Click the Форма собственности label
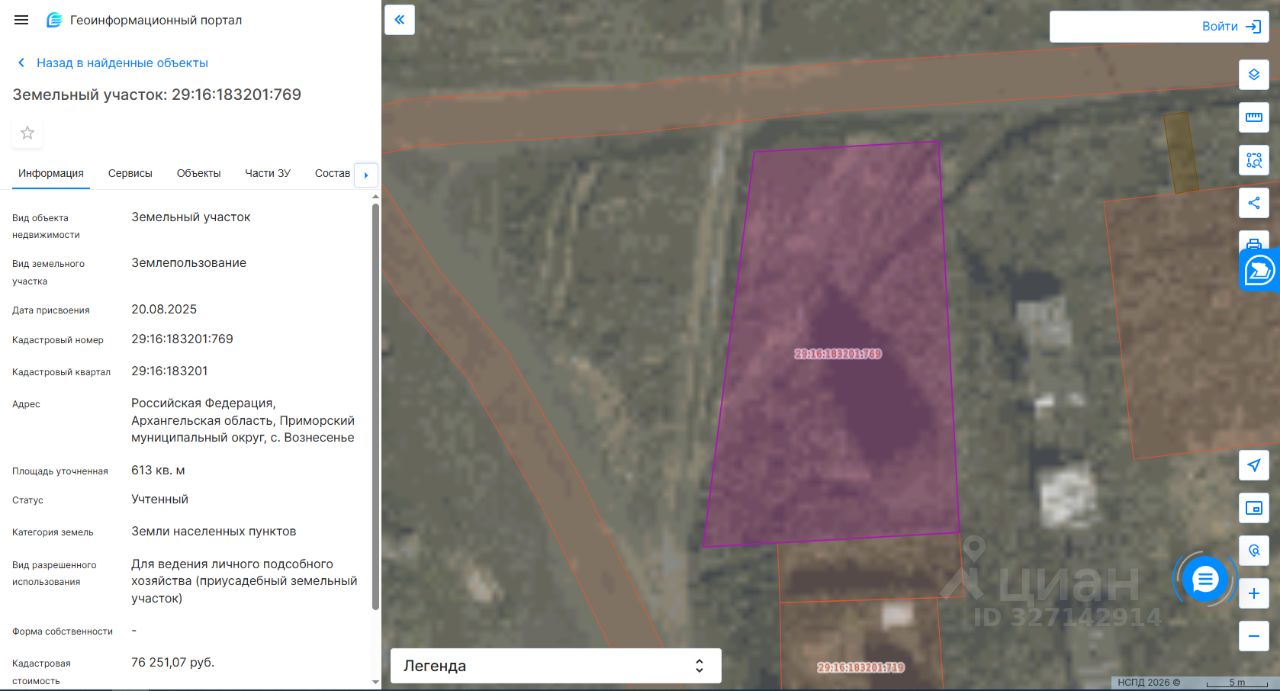The height and width of the screenshot is (691, 1280). pyautogui.click(x=62, y=632)
